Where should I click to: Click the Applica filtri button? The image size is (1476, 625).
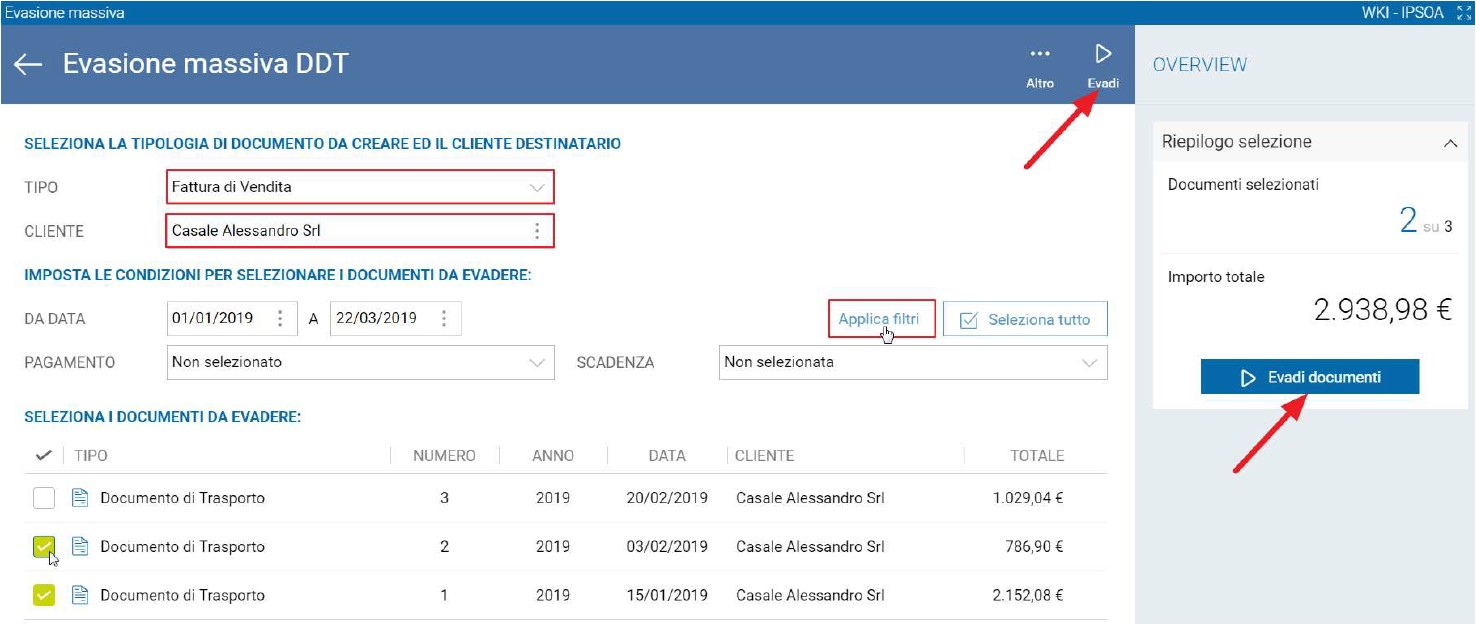click(881, 320)
